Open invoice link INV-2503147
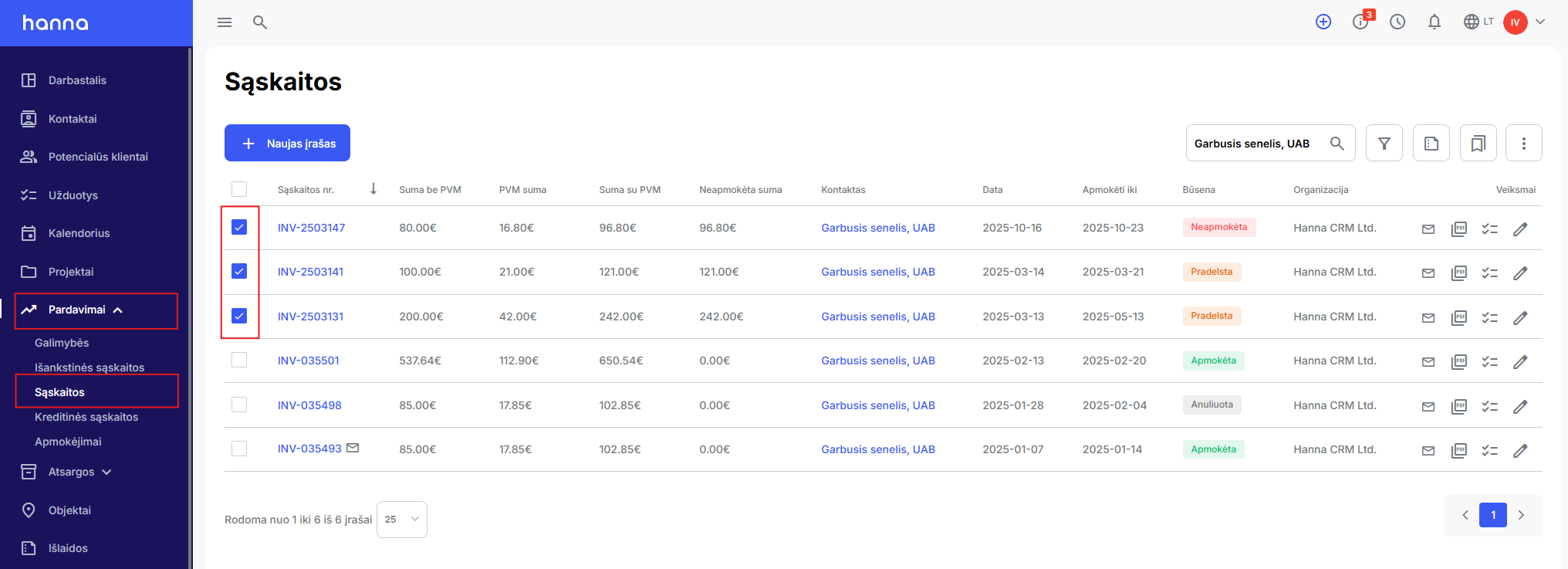 (x=311, y=228)
